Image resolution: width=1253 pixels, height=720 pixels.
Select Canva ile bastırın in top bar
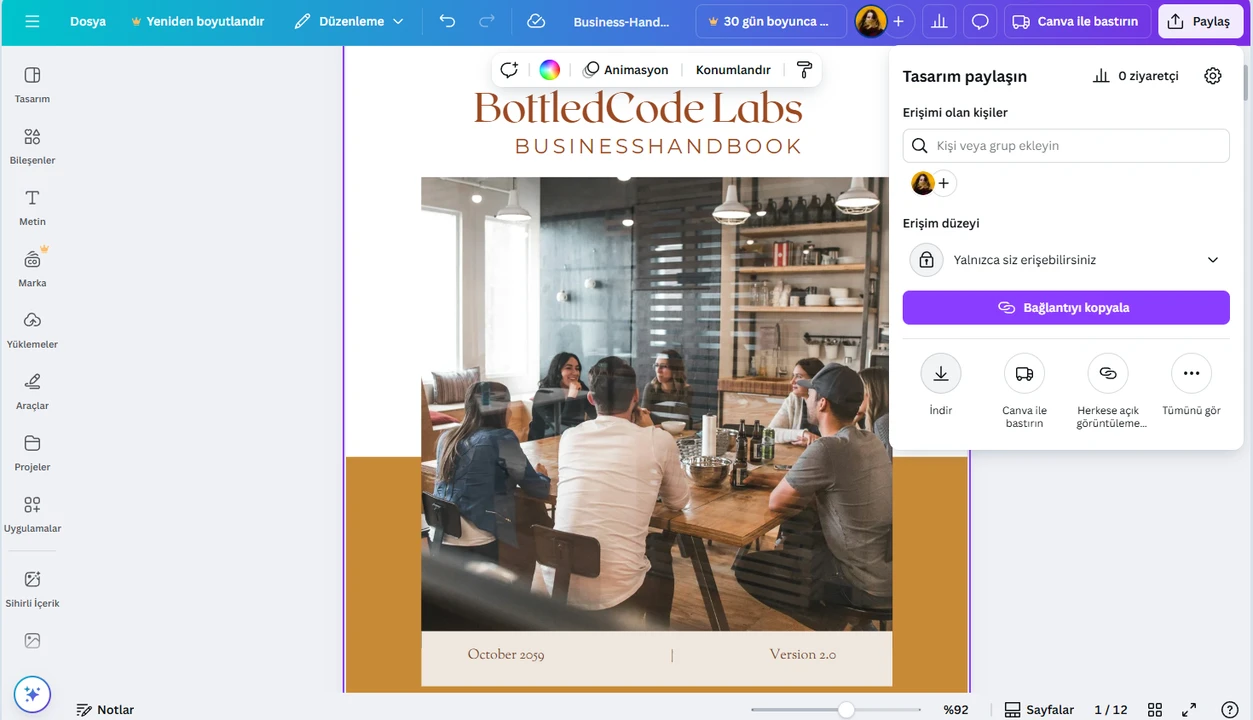click(1076, 21)
